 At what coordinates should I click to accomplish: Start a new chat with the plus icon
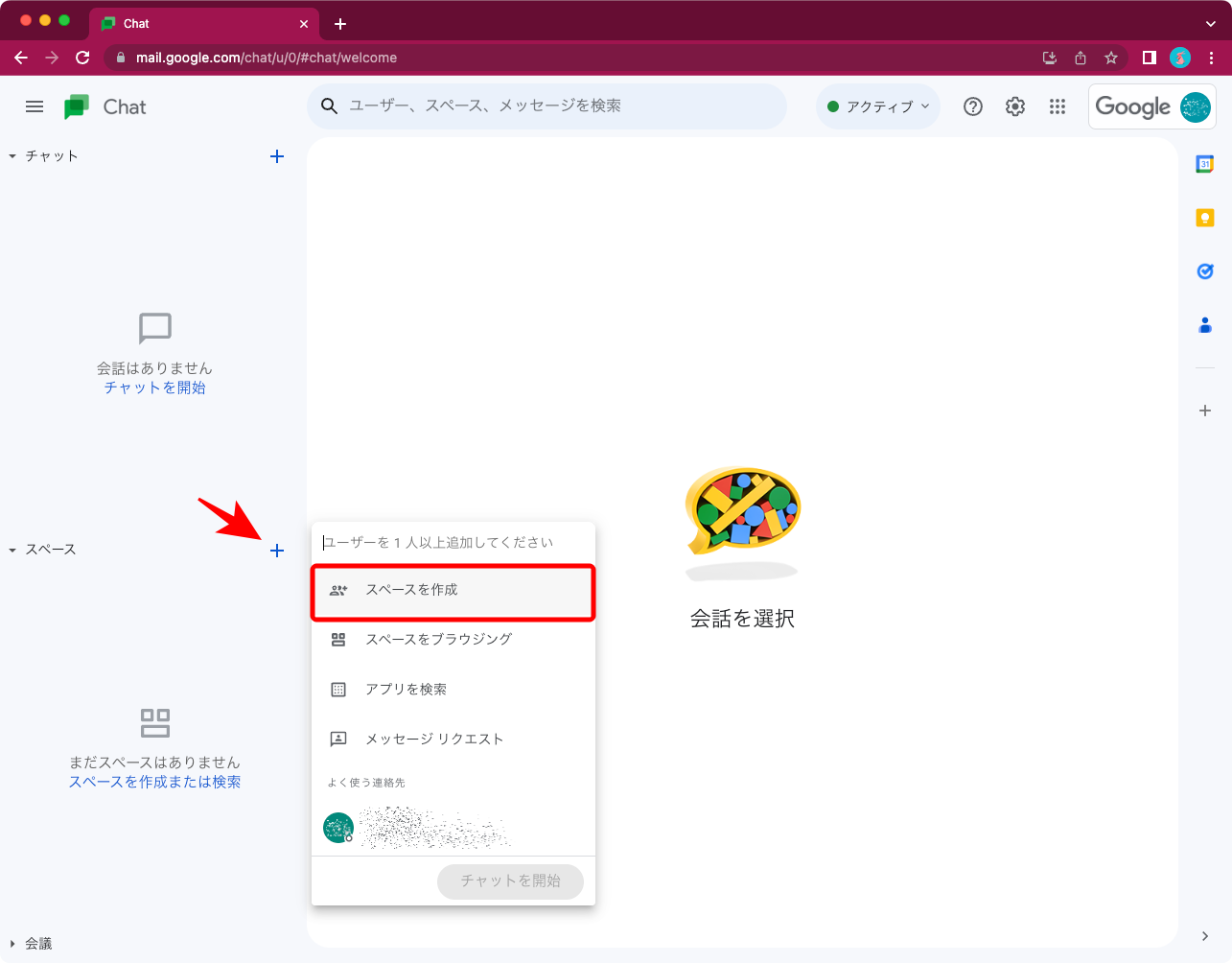[277, 156]
